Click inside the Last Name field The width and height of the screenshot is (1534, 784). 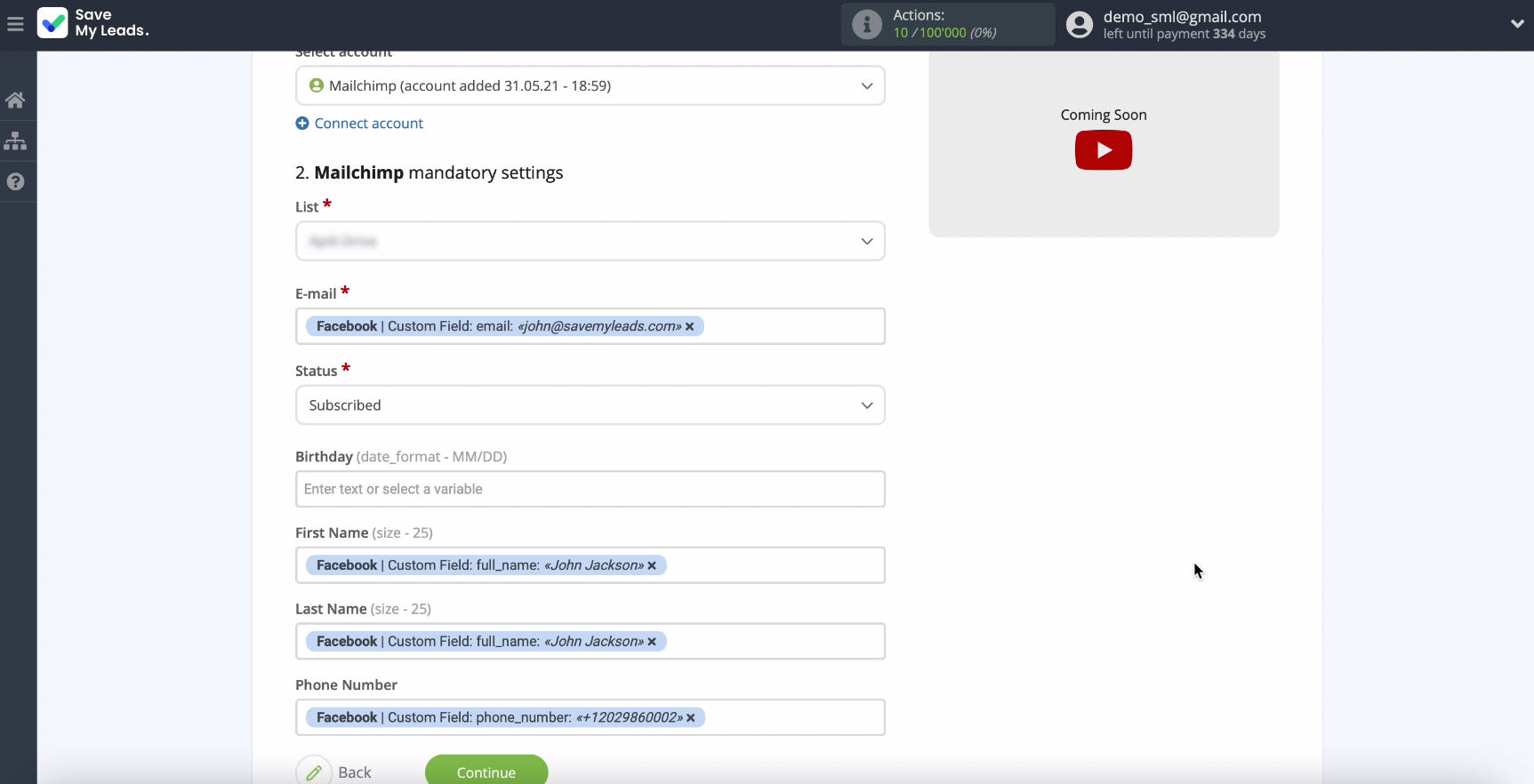590,641
